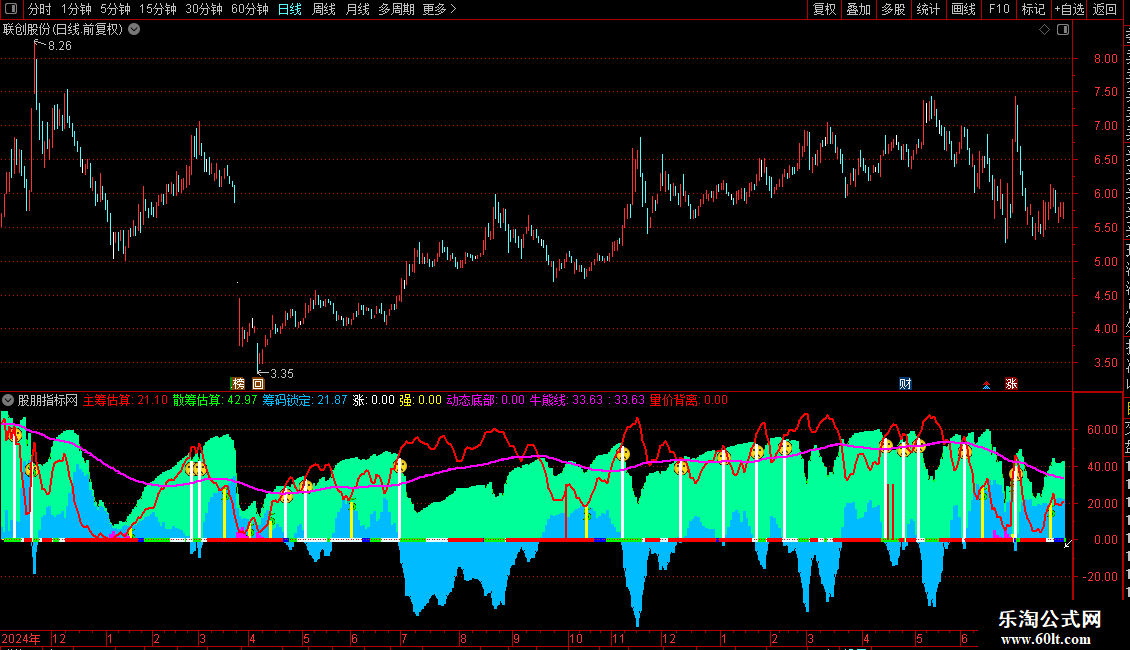Image resolution: width=1130 pixels, height=650 pixels.
Task: Click the 回 marker icon on chart
Action: click(x=258, y=384)
